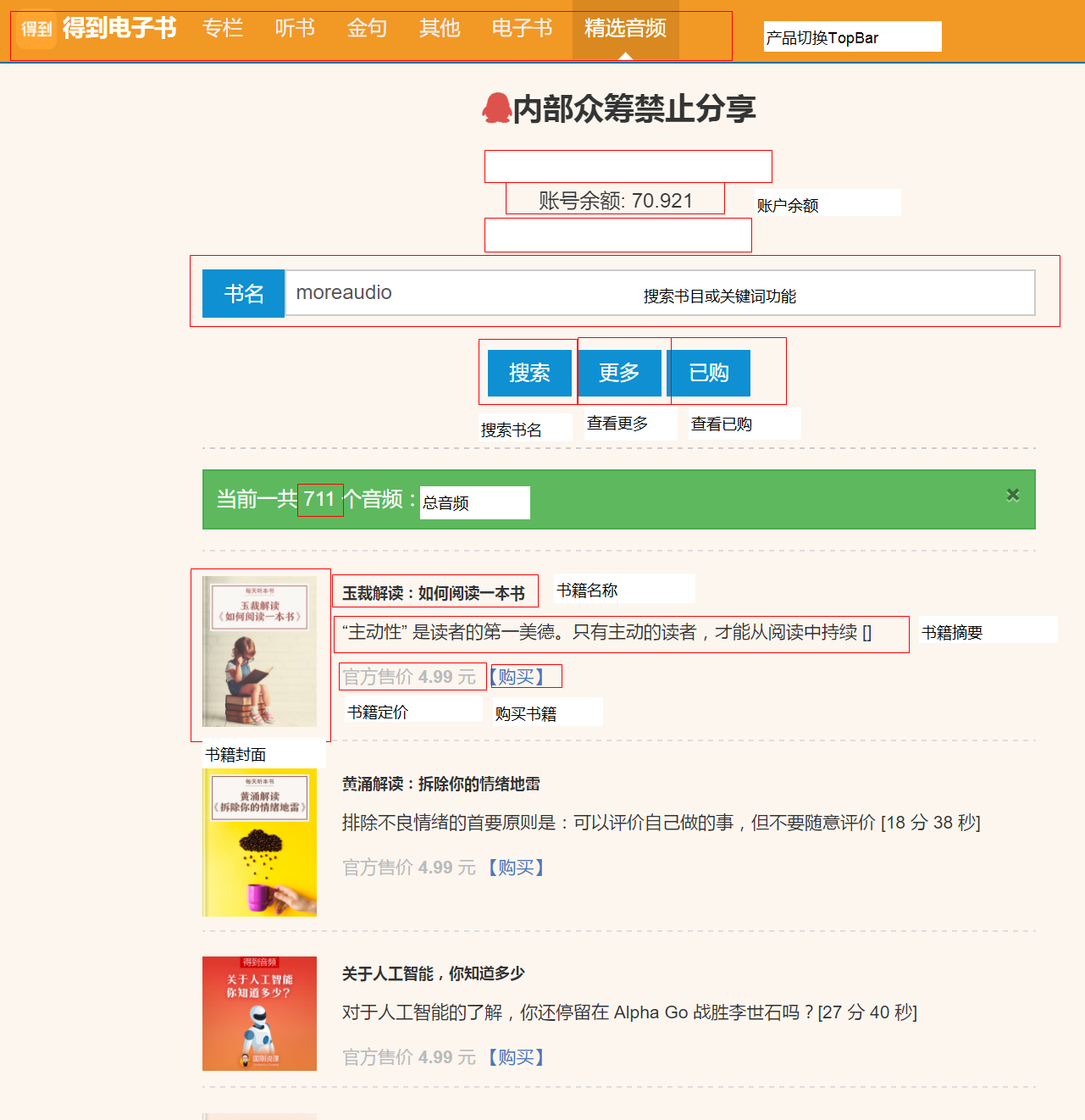The image size is (1085, 1120).
Task: Select the 其他 navigation tab
Action: 440,29
